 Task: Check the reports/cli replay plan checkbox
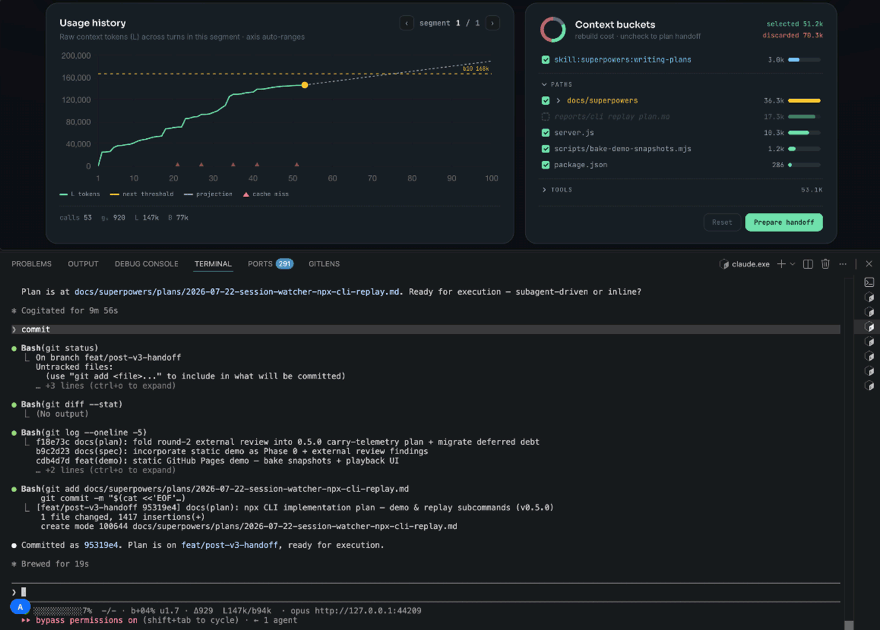(x=546, y=117)
